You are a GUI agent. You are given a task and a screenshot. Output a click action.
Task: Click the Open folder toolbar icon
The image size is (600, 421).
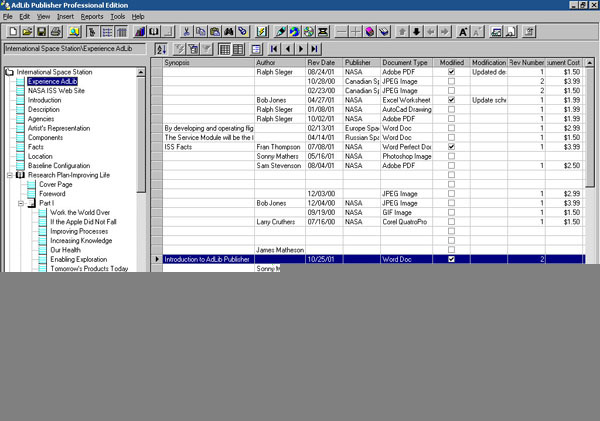pyautogui.click(x=27, y=32)
